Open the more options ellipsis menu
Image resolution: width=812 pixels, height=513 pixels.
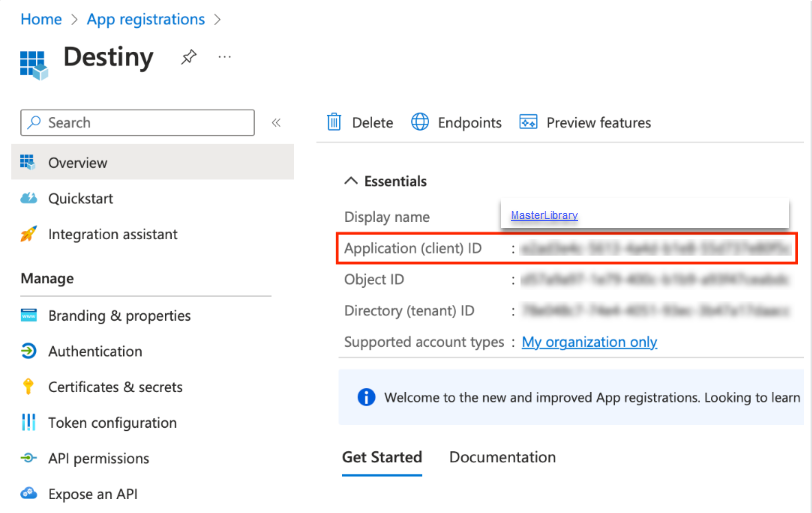[x=225, y=56]
